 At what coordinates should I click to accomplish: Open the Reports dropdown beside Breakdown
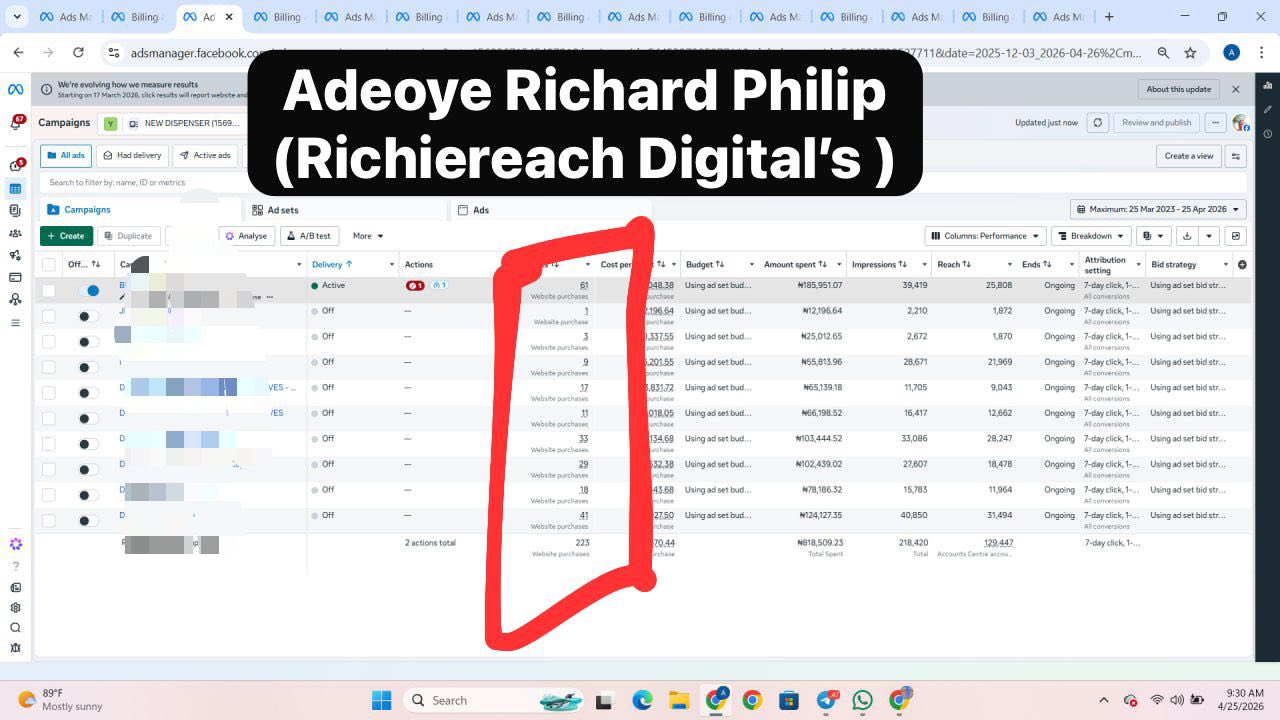click(x=1153, y=236)
